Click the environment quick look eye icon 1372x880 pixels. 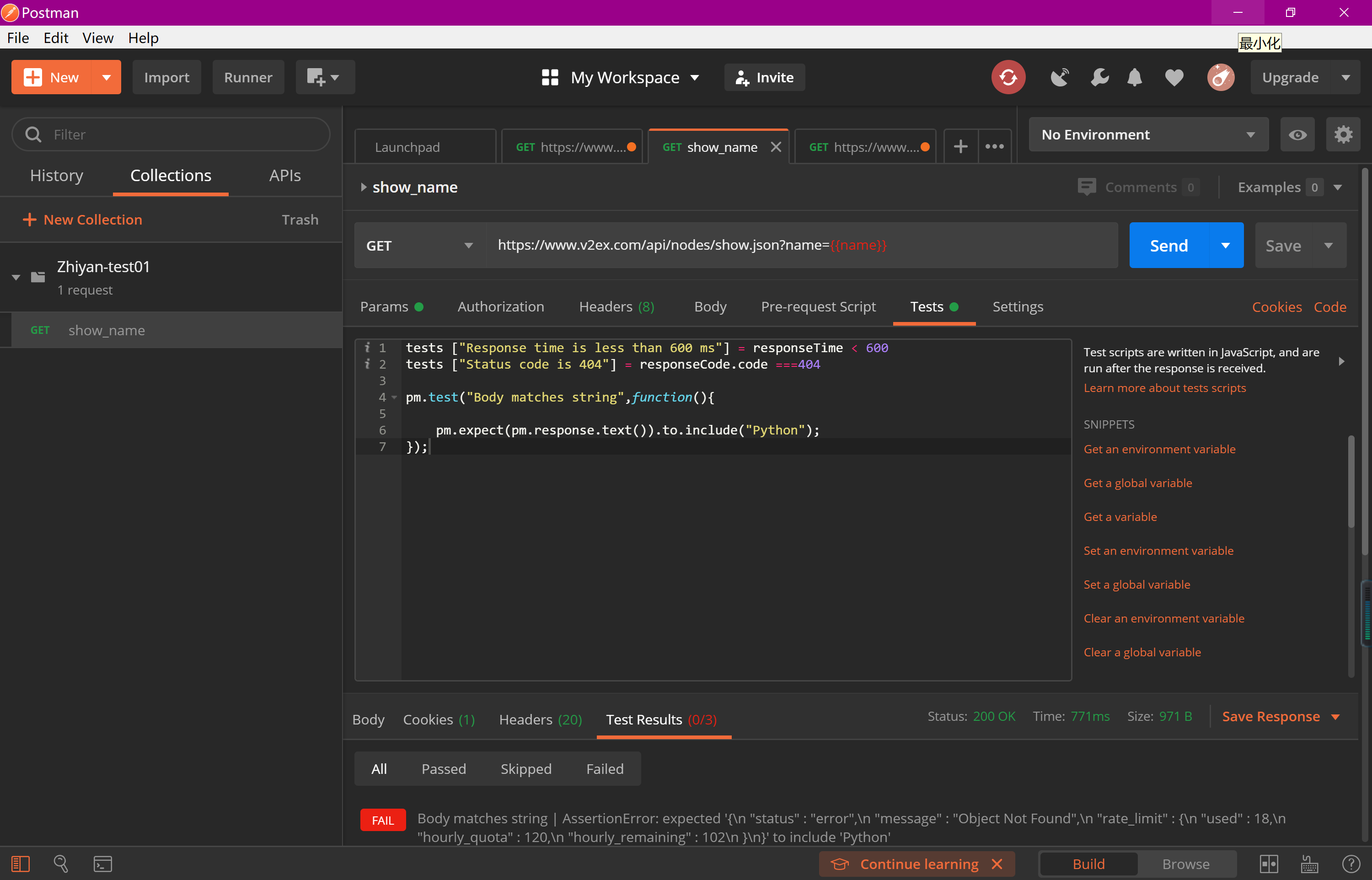tap(1297, 135)
